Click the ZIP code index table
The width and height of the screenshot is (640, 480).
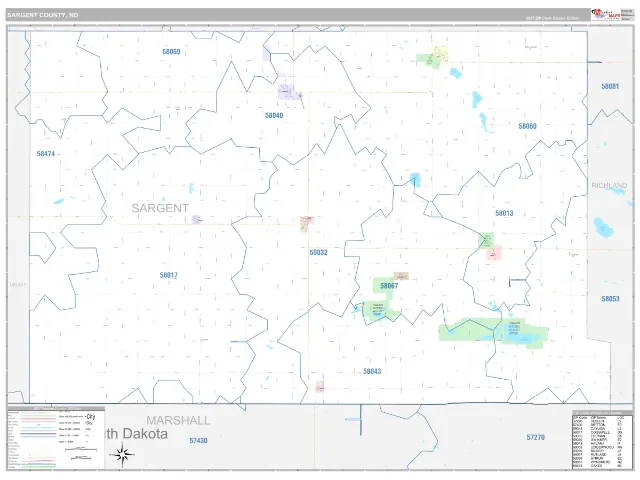(602, 440)
